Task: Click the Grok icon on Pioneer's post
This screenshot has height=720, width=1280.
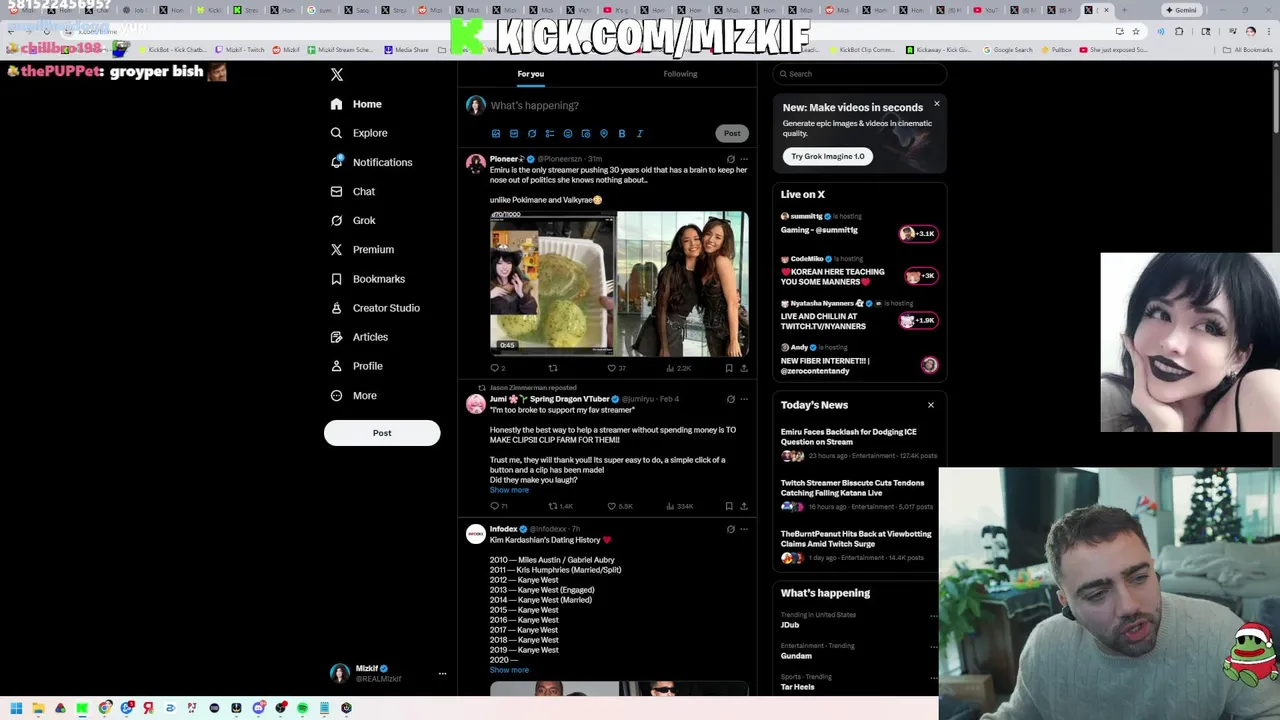Action: click(x=730, y=159)
